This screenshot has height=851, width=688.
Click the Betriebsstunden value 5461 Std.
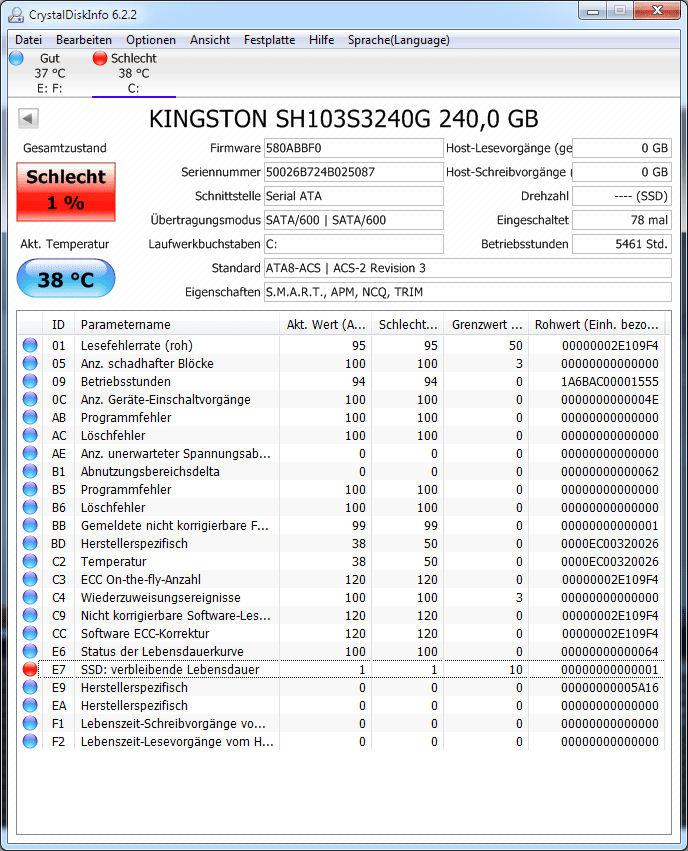622,244
